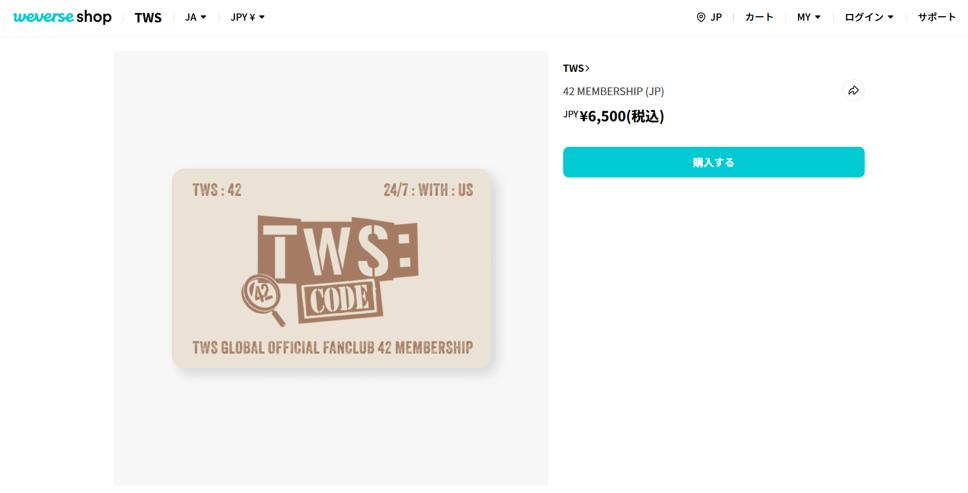Open the カート cart page
The height and width of the screenshot is (493, 968).
tap(759, 17)
